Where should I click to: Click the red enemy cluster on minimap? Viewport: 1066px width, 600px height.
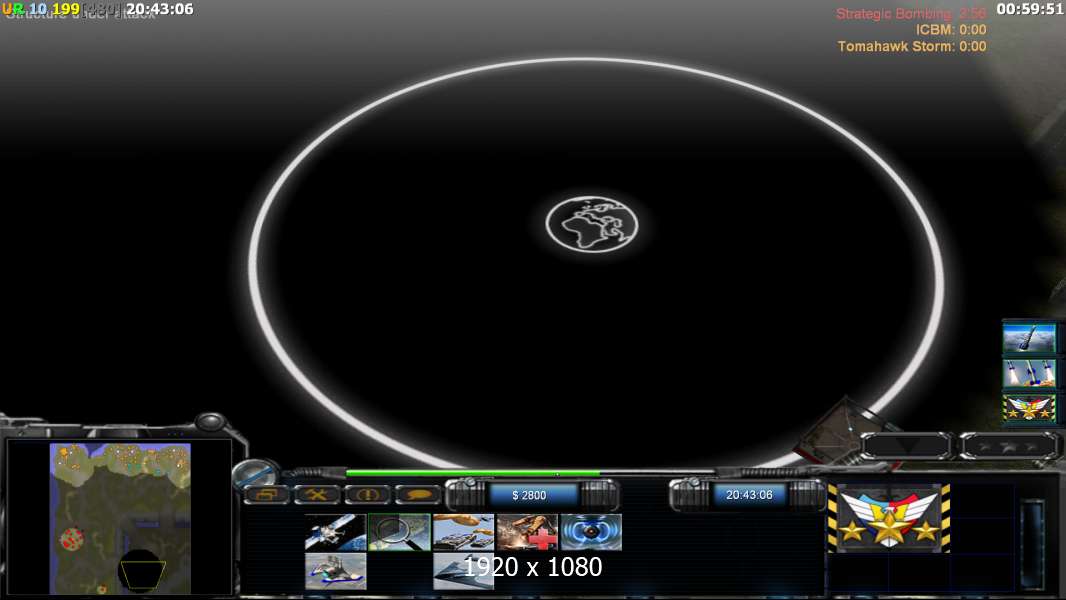[x=71, y=540]
